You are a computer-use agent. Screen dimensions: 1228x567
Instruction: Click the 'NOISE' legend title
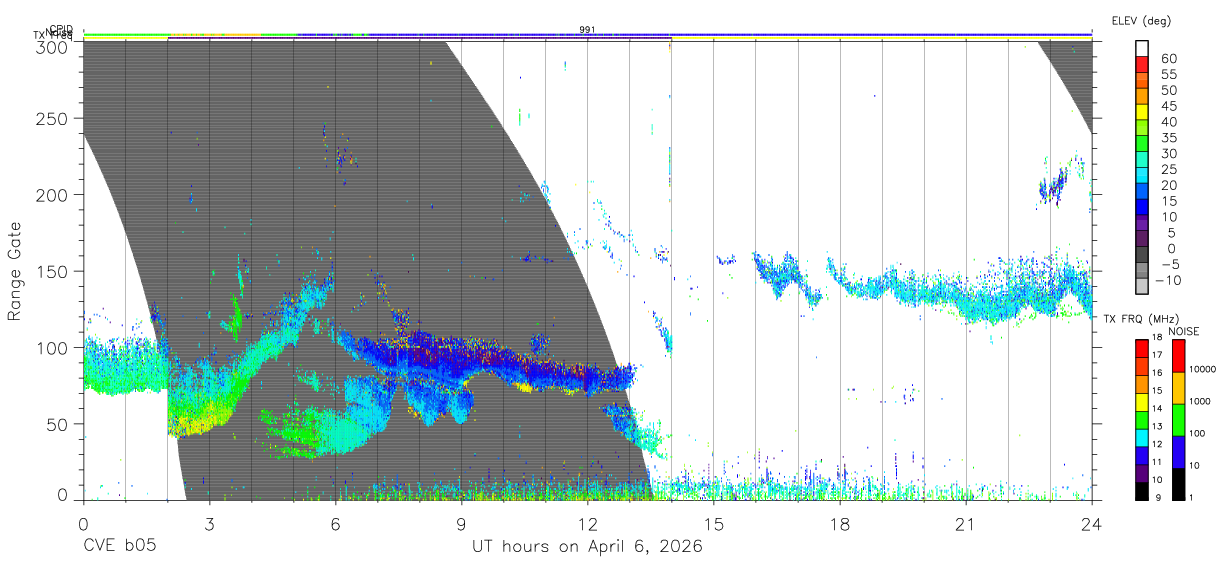click(x=1184, y=331)
